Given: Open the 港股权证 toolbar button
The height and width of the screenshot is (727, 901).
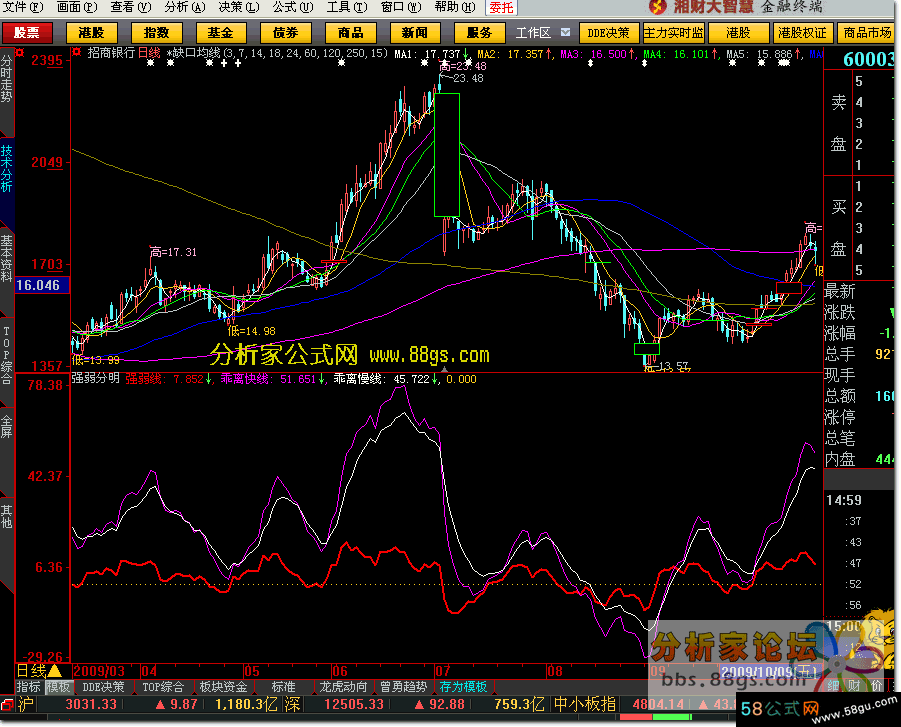Looking at the screenshot, I should [x=803, y=33].
